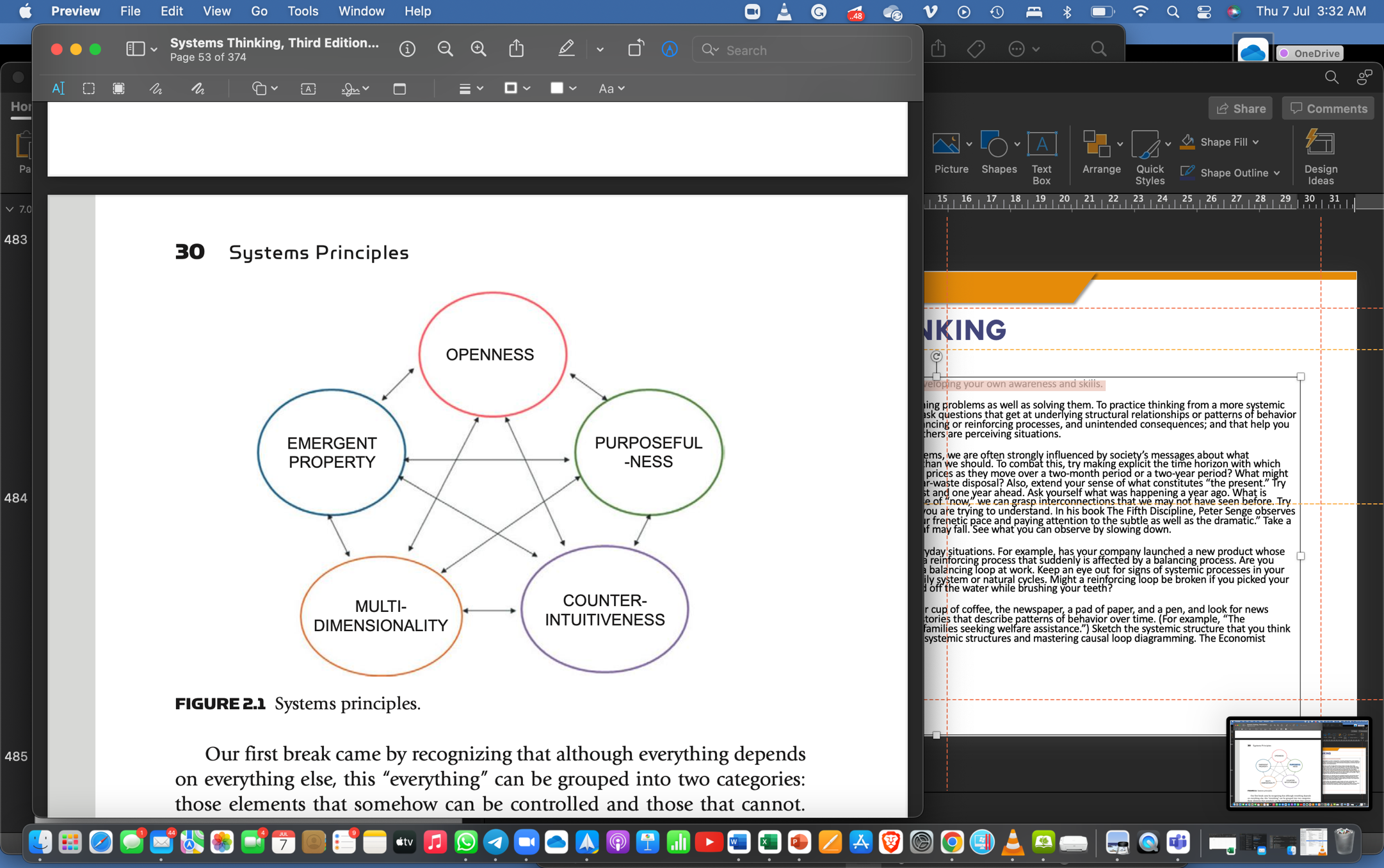Open the Go menu
This screenshot has width=1384, height=868.
[x=259, y=11]
